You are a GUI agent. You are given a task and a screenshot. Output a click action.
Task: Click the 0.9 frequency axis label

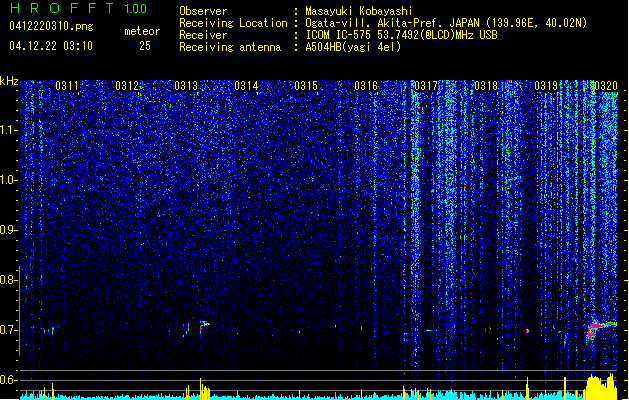coord(8,230)
